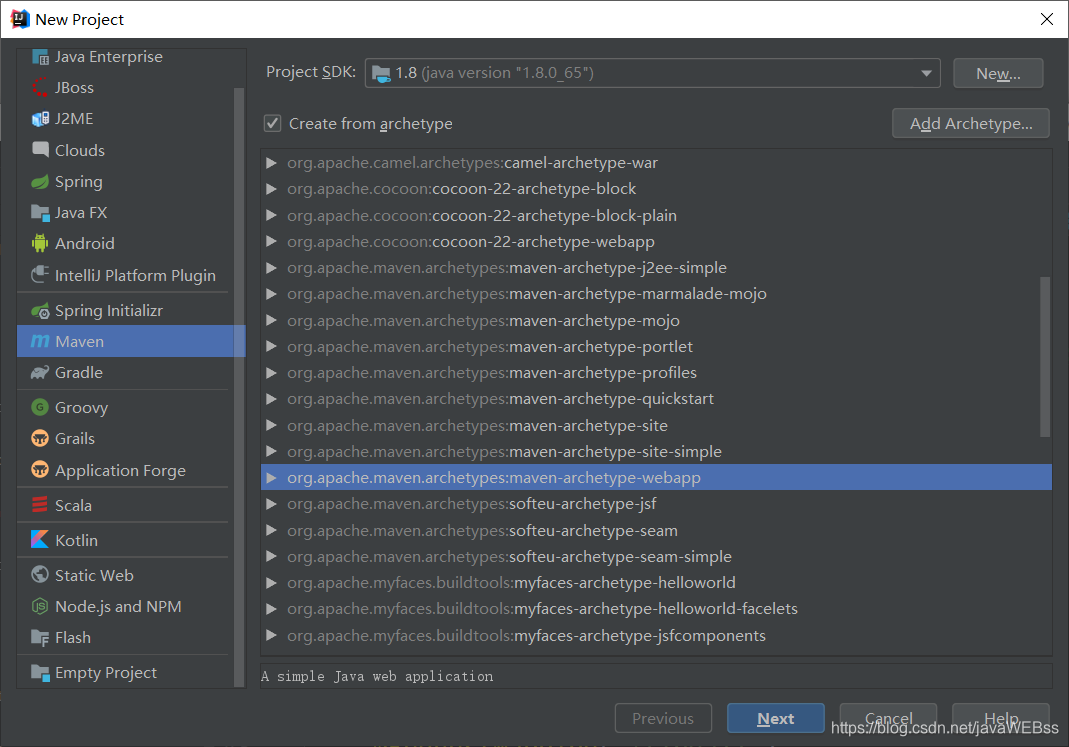The height and width of the screenshot is (747, 1069).
Task: Click the Next button
Action: [x=776, y=718]
